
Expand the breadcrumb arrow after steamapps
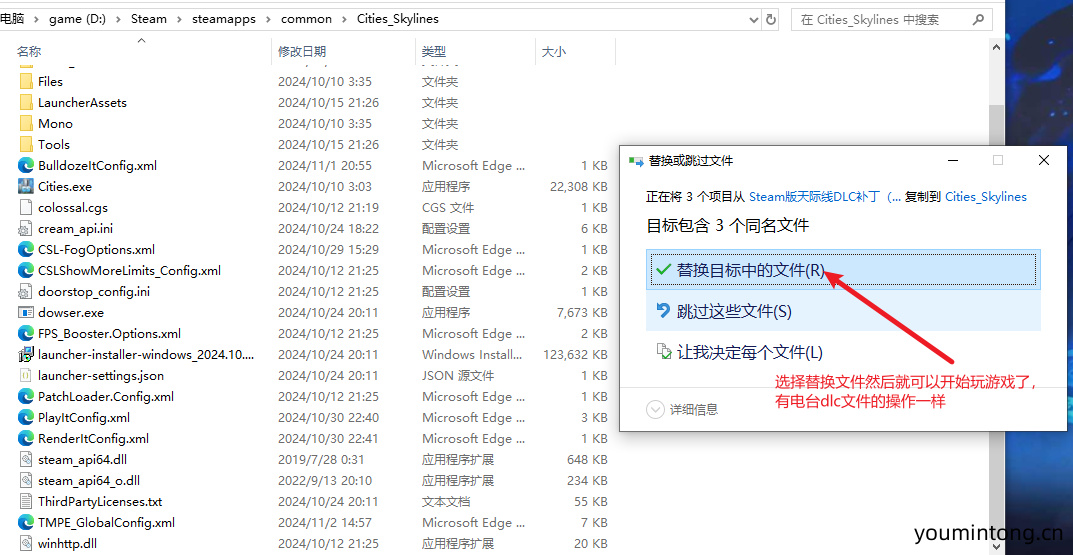click(268, 19)
